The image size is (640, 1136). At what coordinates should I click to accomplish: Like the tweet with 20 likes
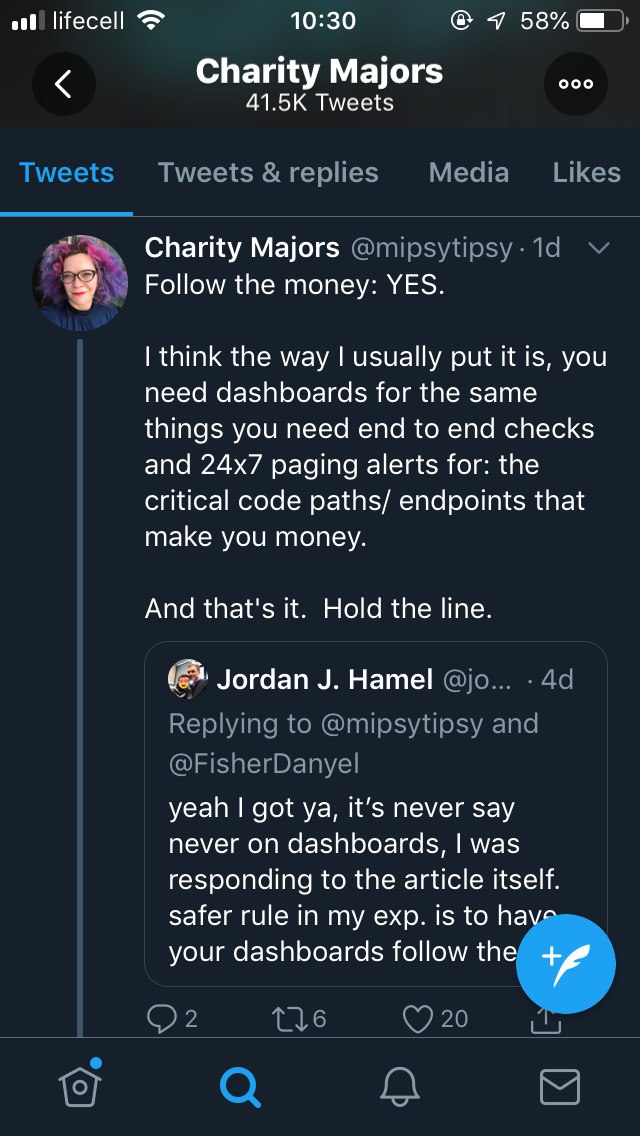[x=417, y=1018]
